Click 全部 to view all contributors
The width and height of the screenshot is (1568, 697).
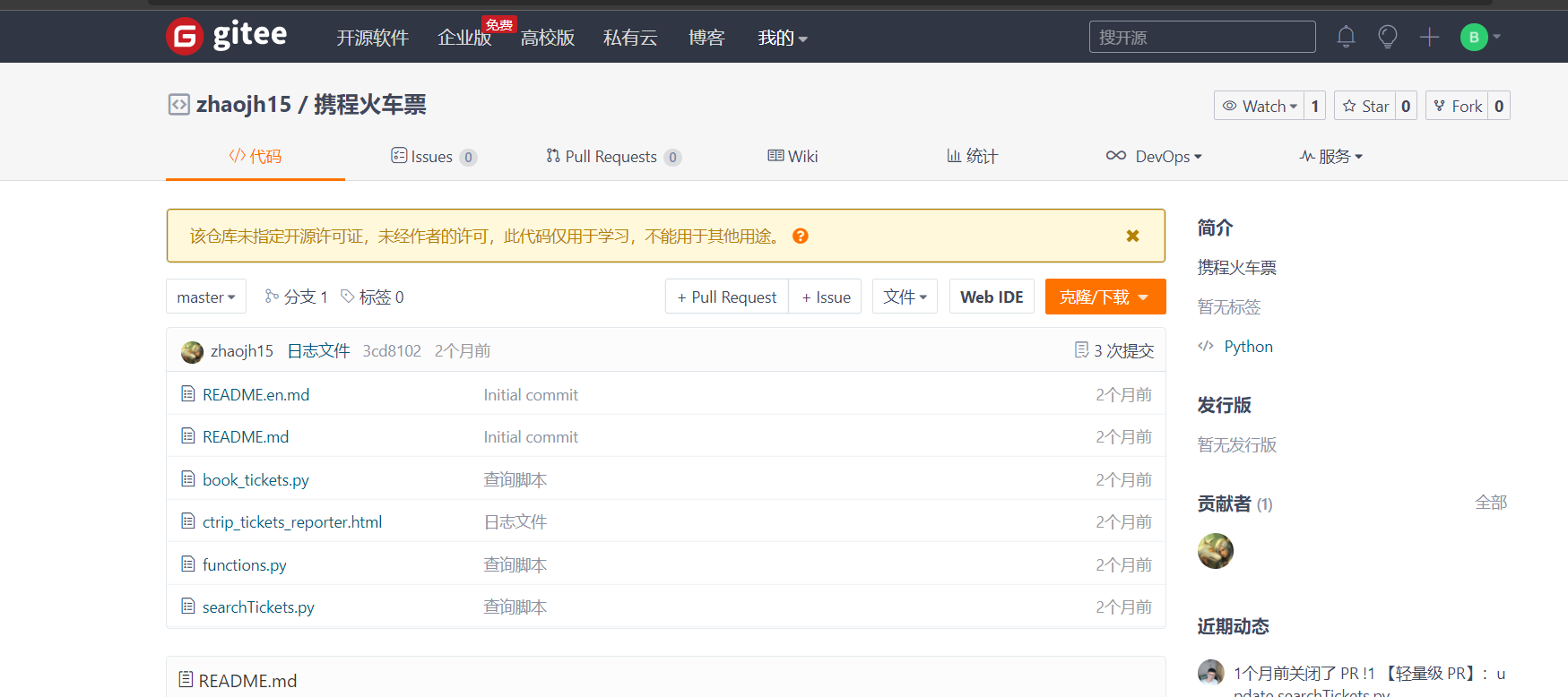click(x=1491, y=503)
